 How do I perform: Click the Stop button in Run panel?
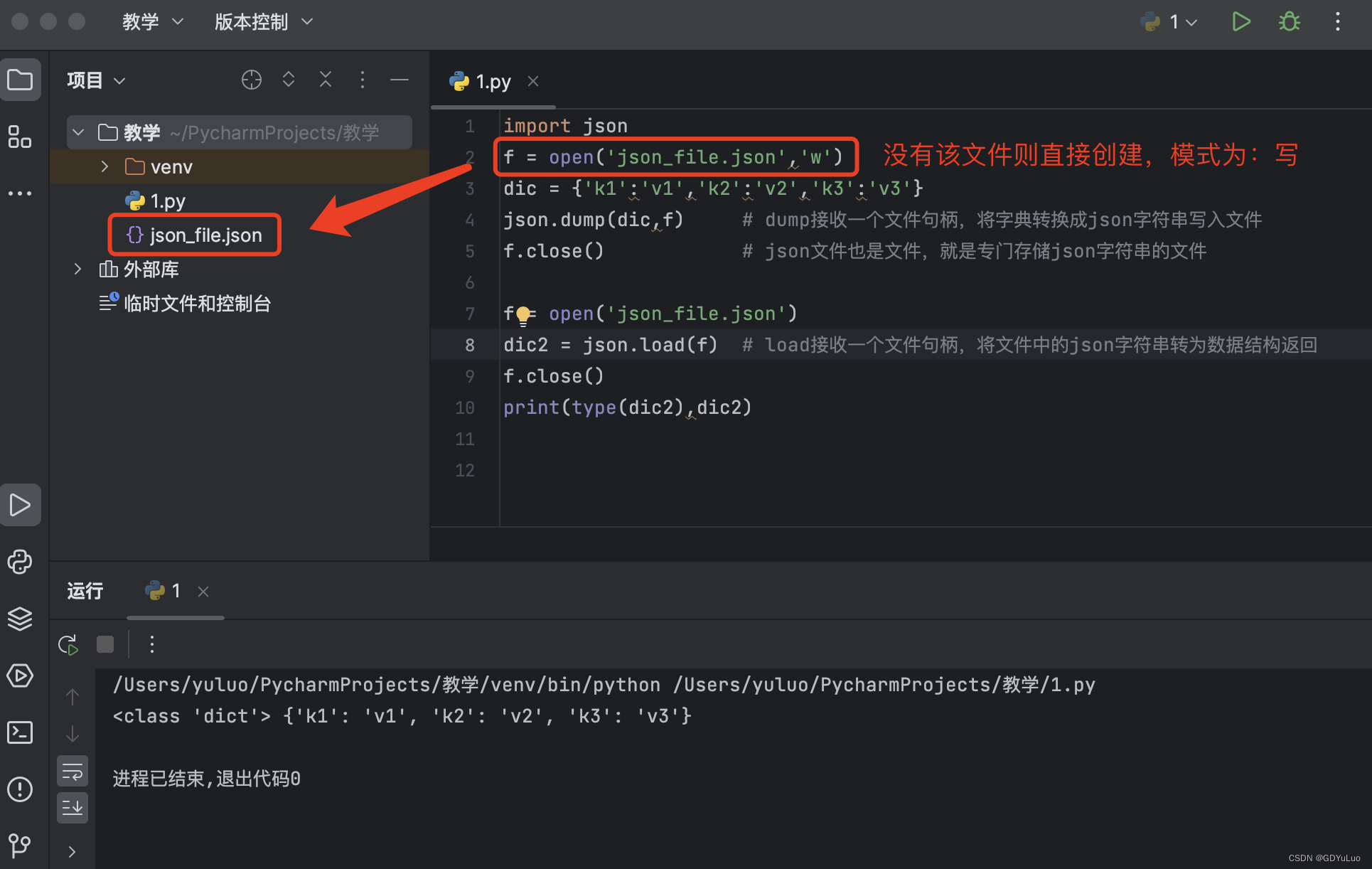click(x=105, y=645)
